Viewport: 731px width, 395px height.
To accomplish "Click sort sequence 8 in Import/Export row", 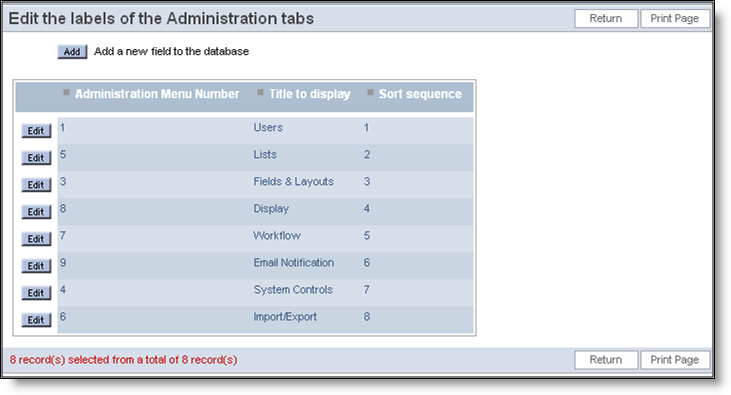I will coord(367,317).
